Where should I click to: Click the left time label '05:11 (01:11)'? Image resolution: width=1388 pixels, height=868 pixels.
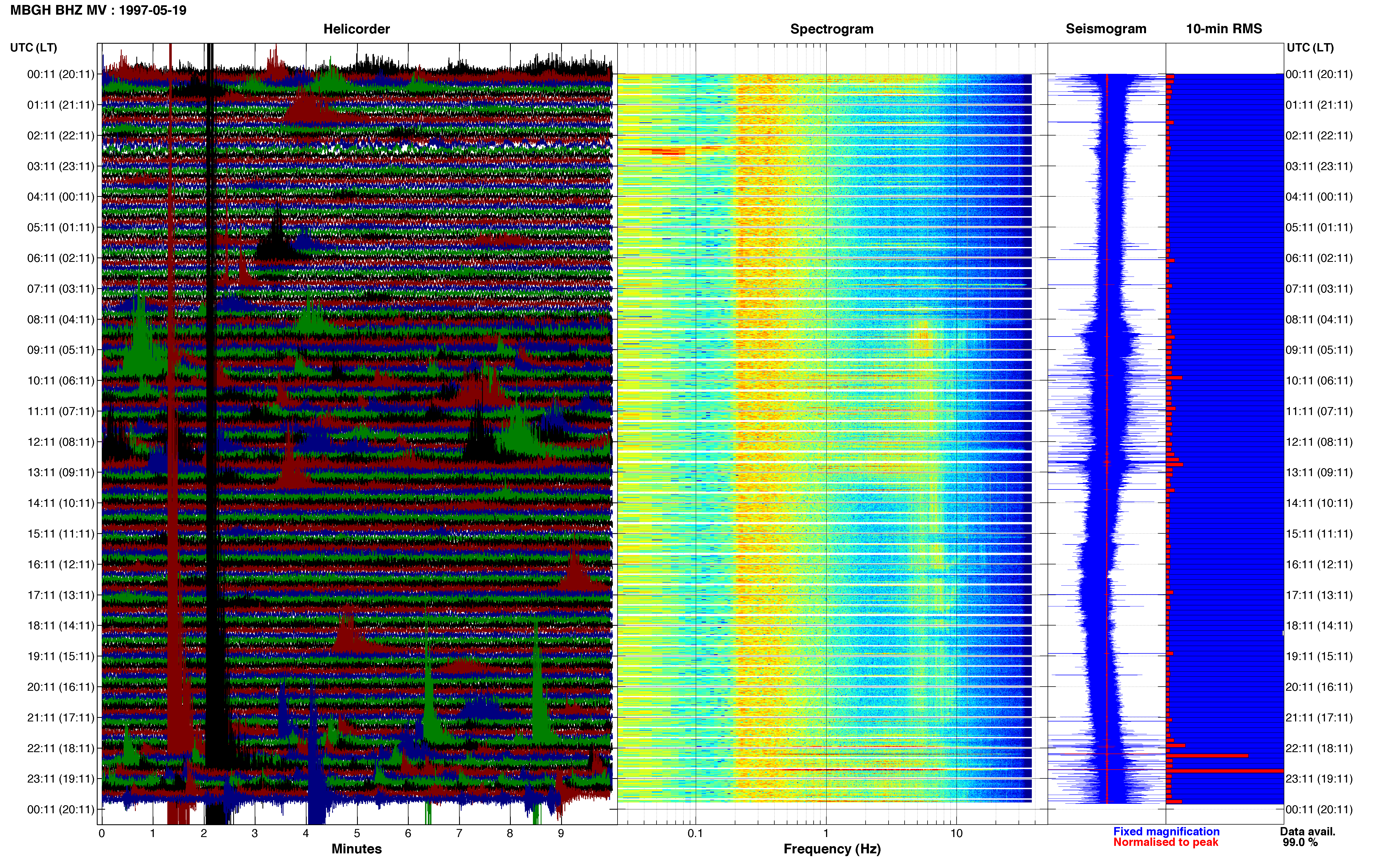click(61, 227)
